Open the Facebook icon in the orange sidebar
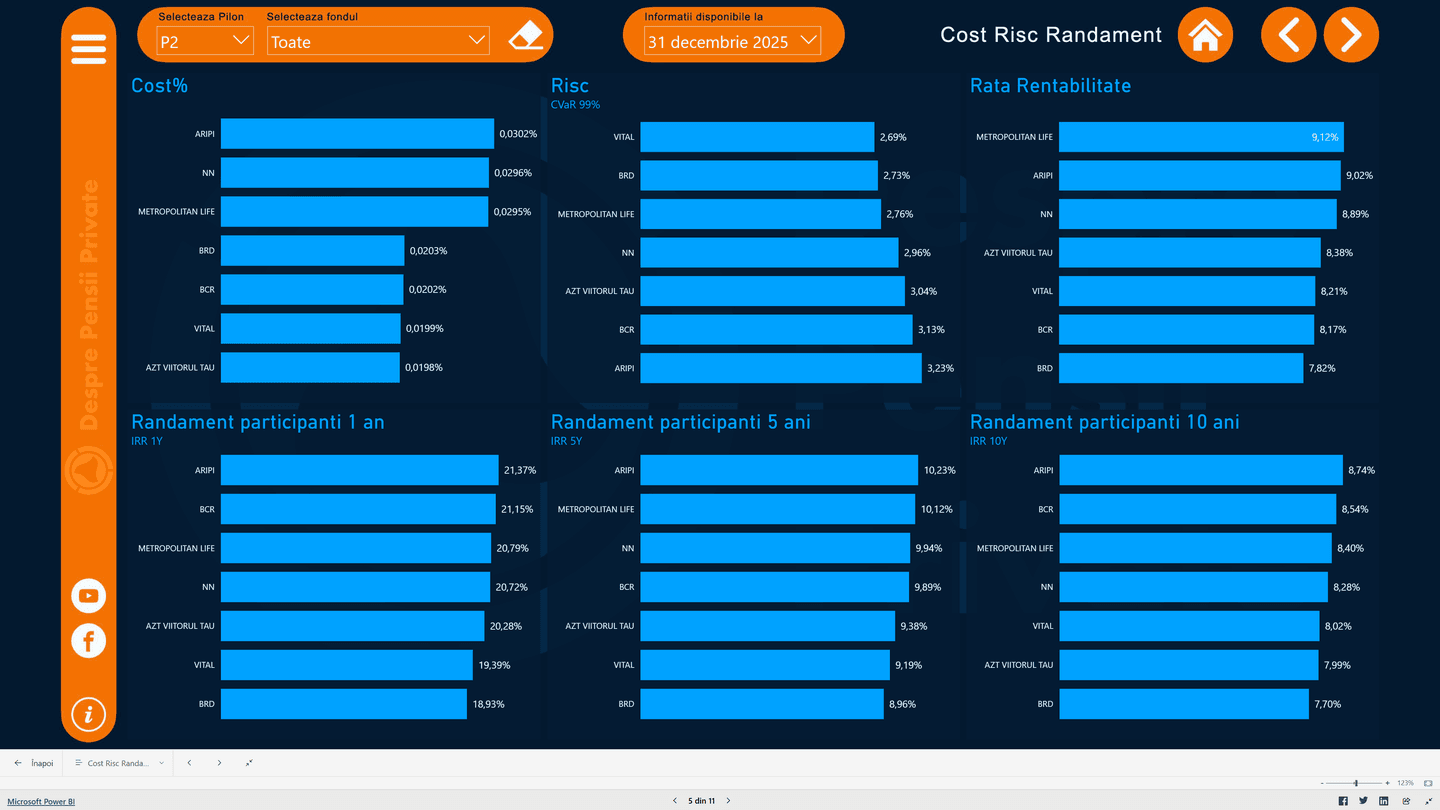This screenshot has width=1440, height=810. pyautogui.click(x=88, y=640)
